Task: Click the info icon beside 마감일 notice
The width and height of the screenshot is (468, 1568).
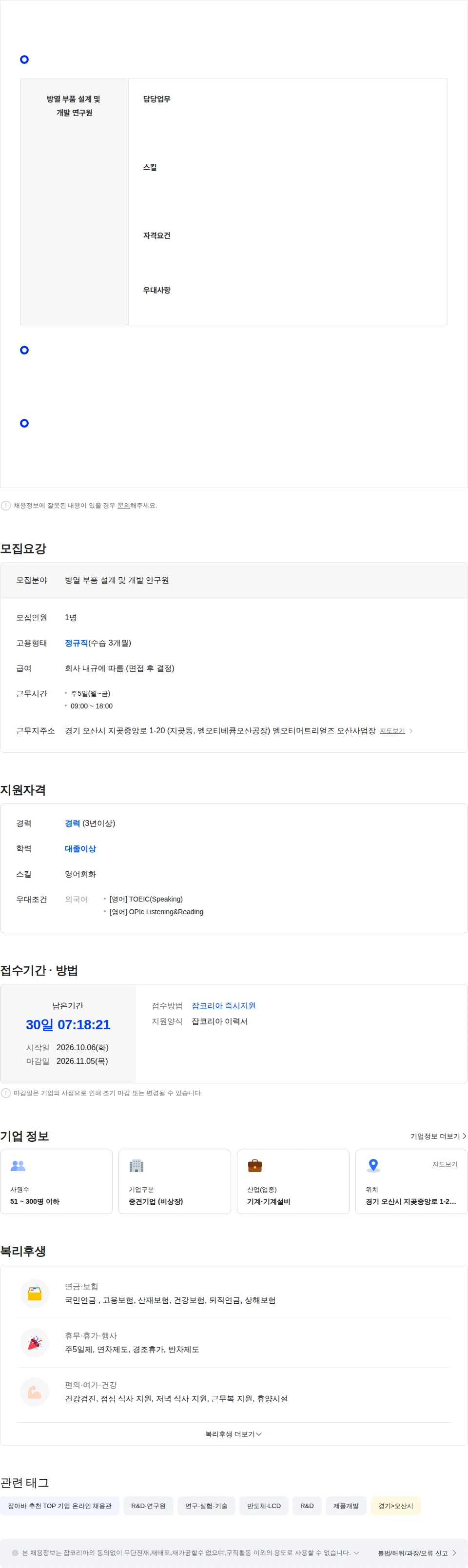Action: tap(5, 1093)
